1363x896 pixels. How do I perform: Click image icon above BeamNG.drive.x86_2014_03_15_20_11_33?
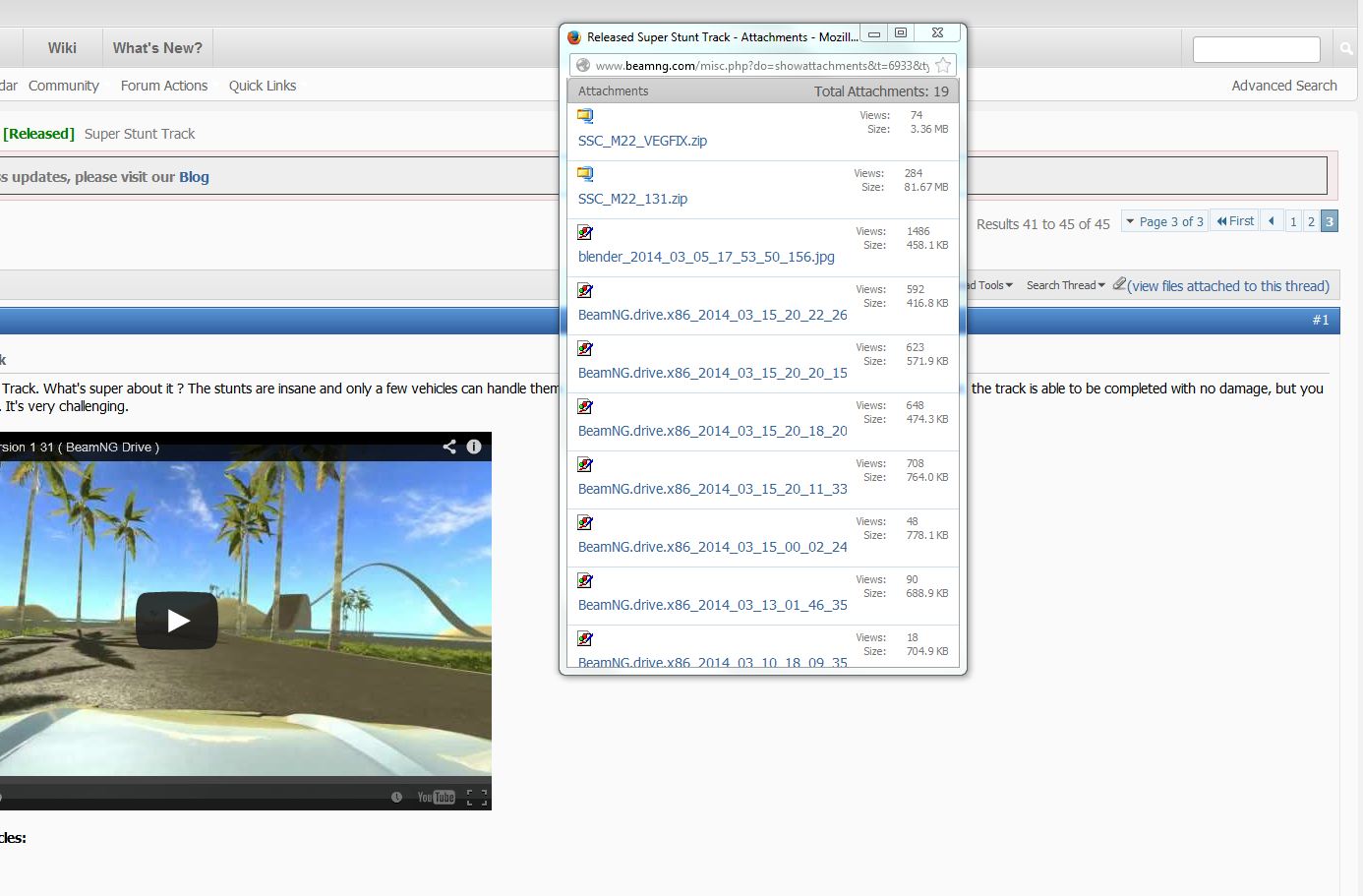click(x=585, y=464)
